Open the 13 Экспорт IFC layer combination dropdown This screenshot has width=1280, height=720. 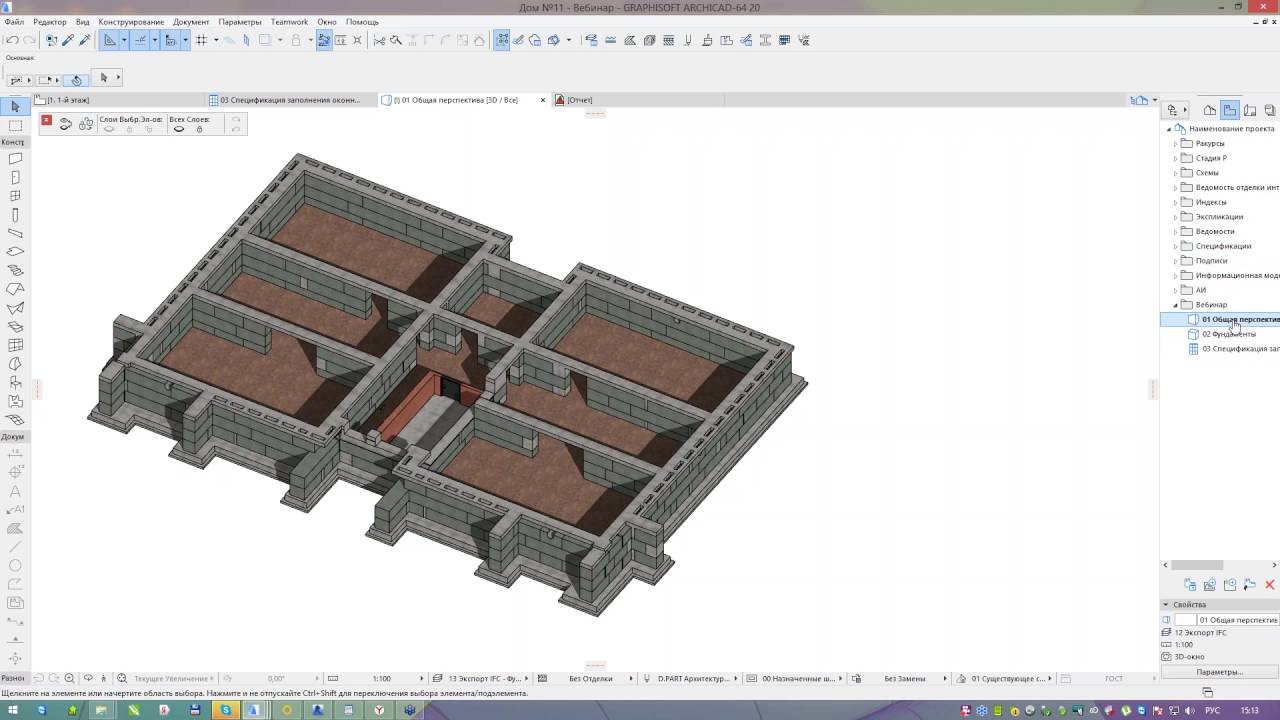484,678
